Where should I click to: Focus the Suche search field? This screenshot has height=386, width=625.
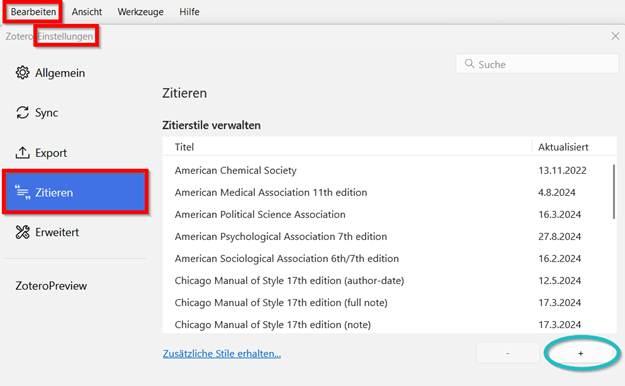pyautogui.click(x=537, y=64)
